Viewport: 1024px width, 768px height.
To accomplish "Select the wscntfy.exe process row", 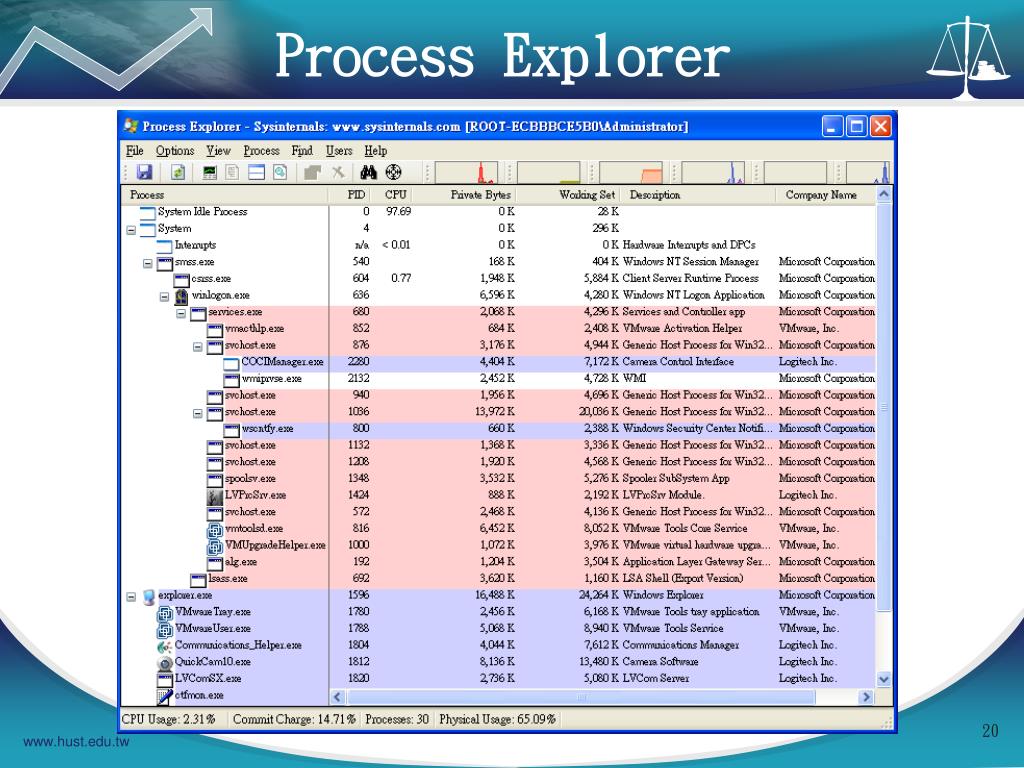I will point(498,429).
